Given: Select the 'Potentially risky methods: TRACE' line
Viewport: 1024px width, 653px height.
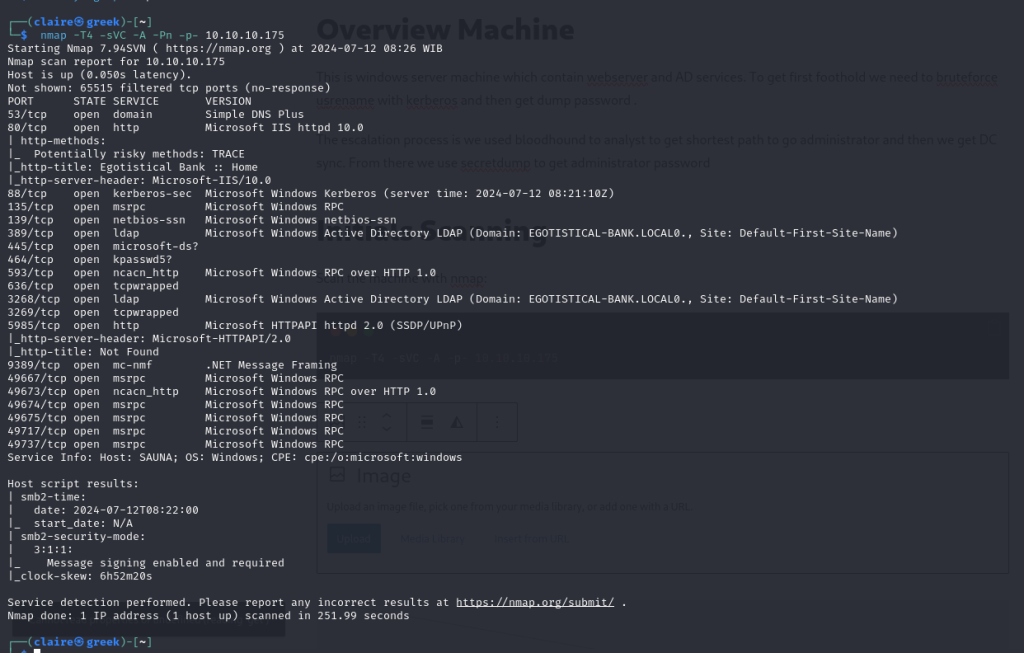Looking at the screenshot, I should pyautogui.click(x=126, y=153).
